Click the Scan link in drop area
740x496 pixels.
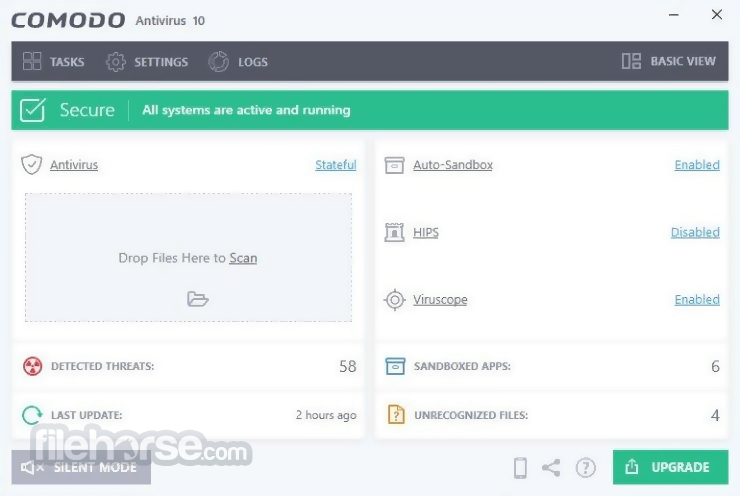(x=243, y=258)
